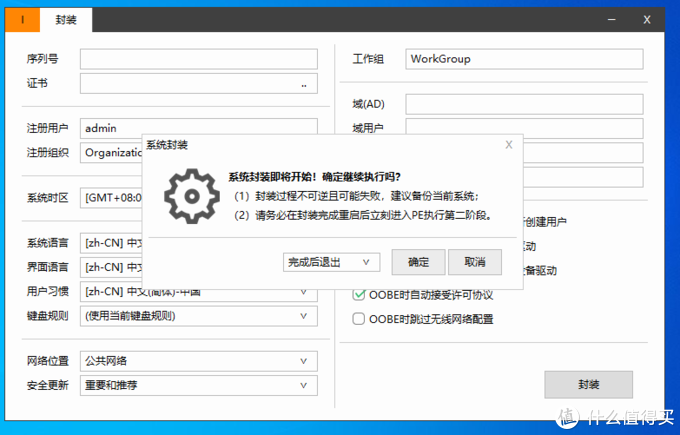
Task: Enable OOBE时跳过无线网络配置 checkbox
Action: (x=360, y=319)
